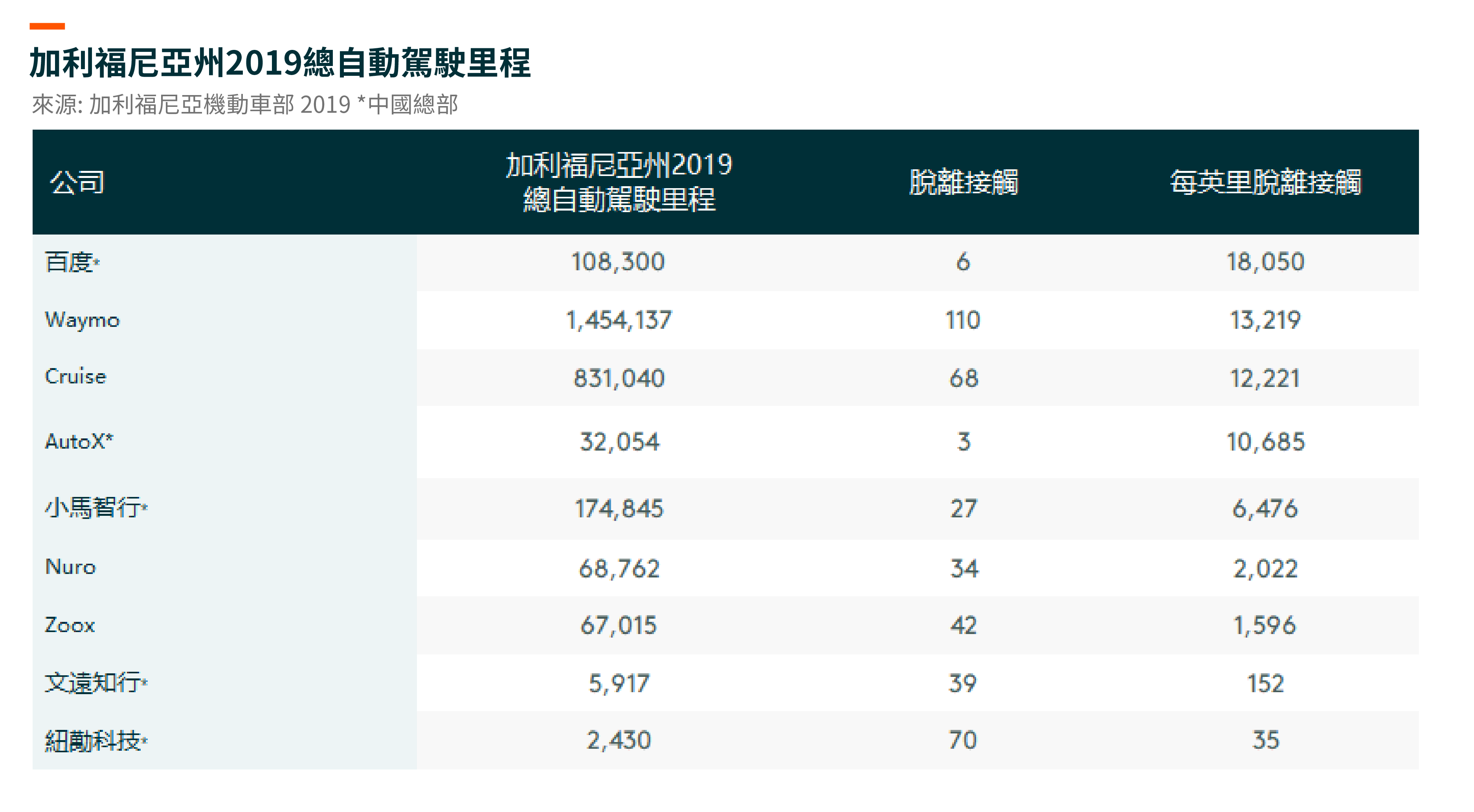Click 文遠知行 disengagement count 39
Screen dimensions: 1474x812
coord(963,683)
